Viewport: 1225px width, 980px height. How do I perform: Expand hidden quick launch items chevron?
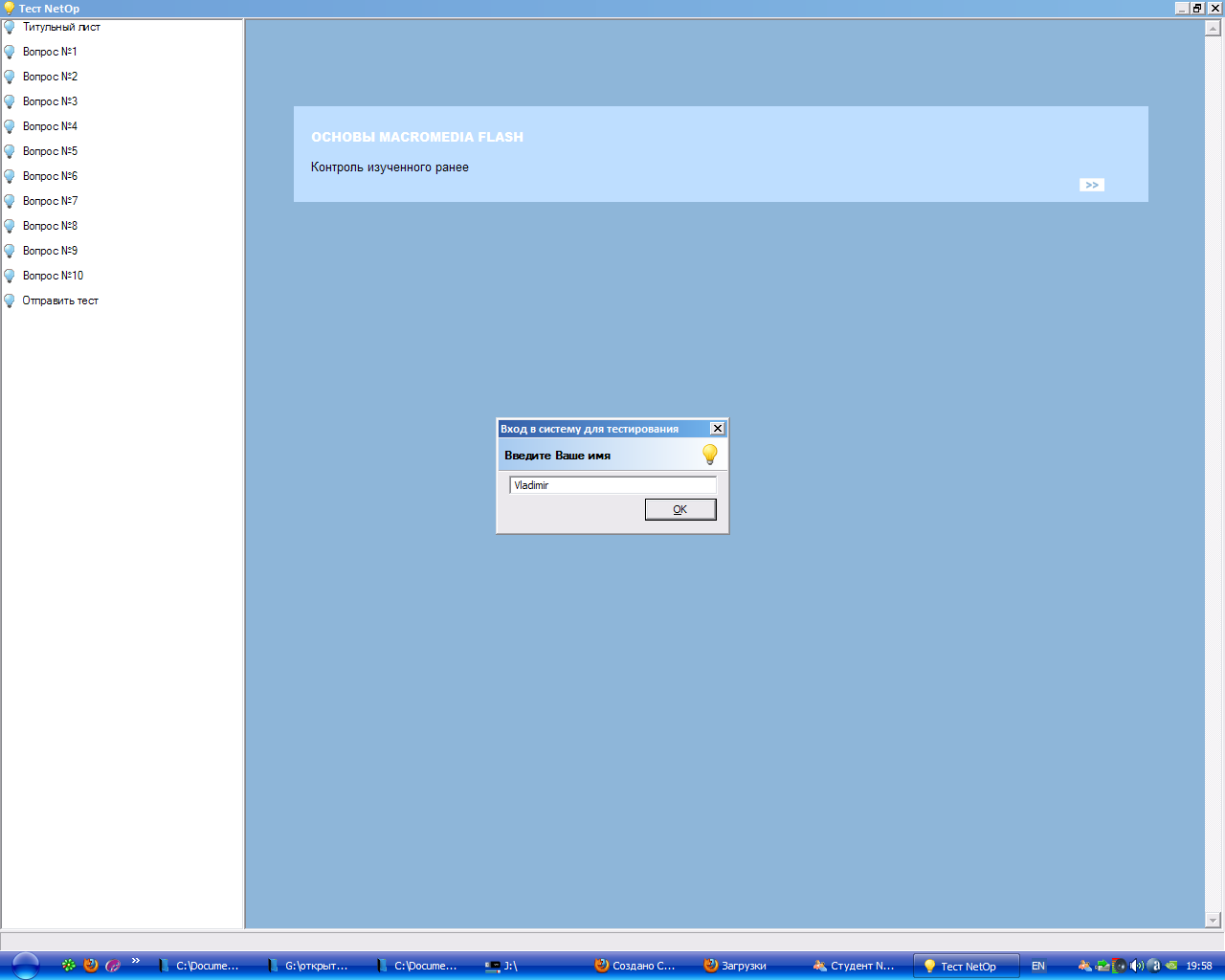tap(136, 961)
